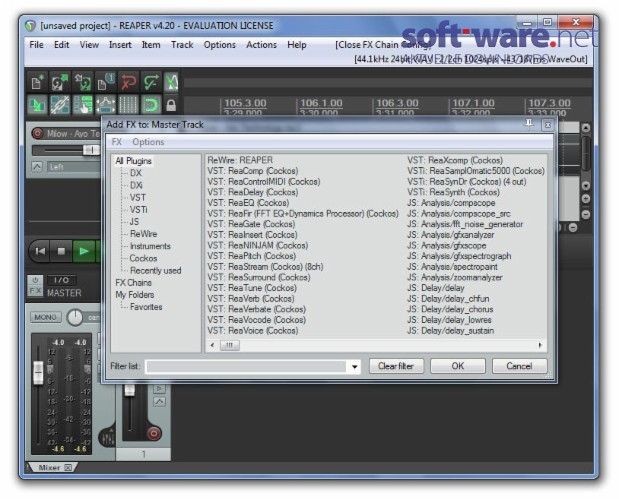Screen dimensions: 619x500
Task: Open the File menu
Action: tap(36, 45)
